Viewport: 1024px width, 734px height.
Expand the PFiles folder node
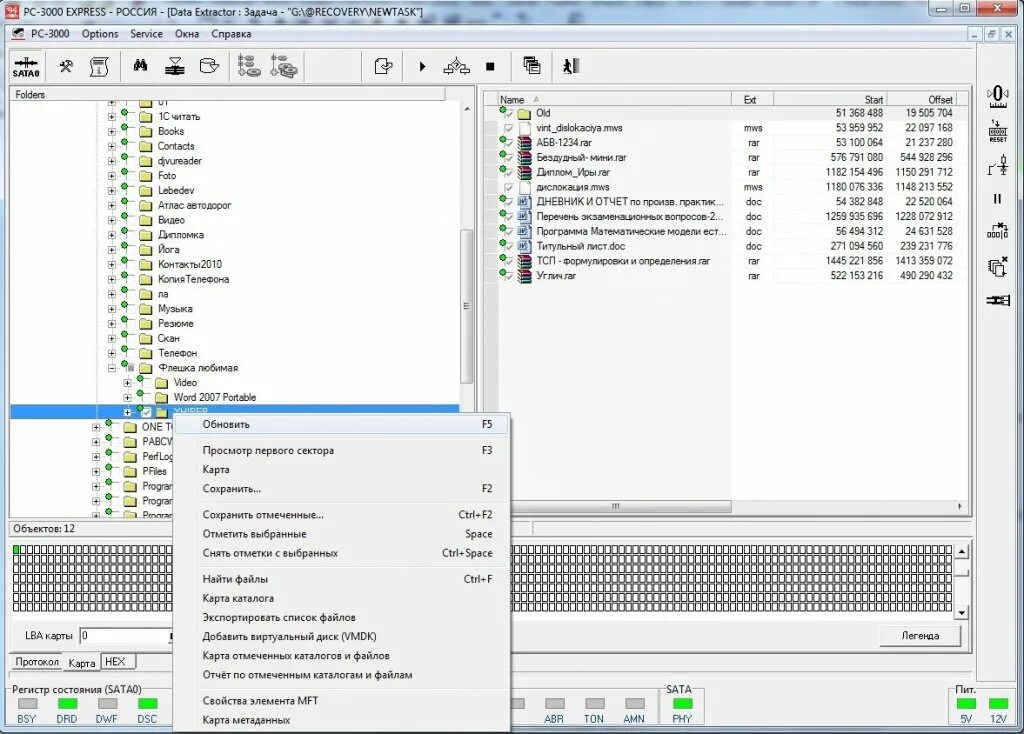(x=96, y=471)
